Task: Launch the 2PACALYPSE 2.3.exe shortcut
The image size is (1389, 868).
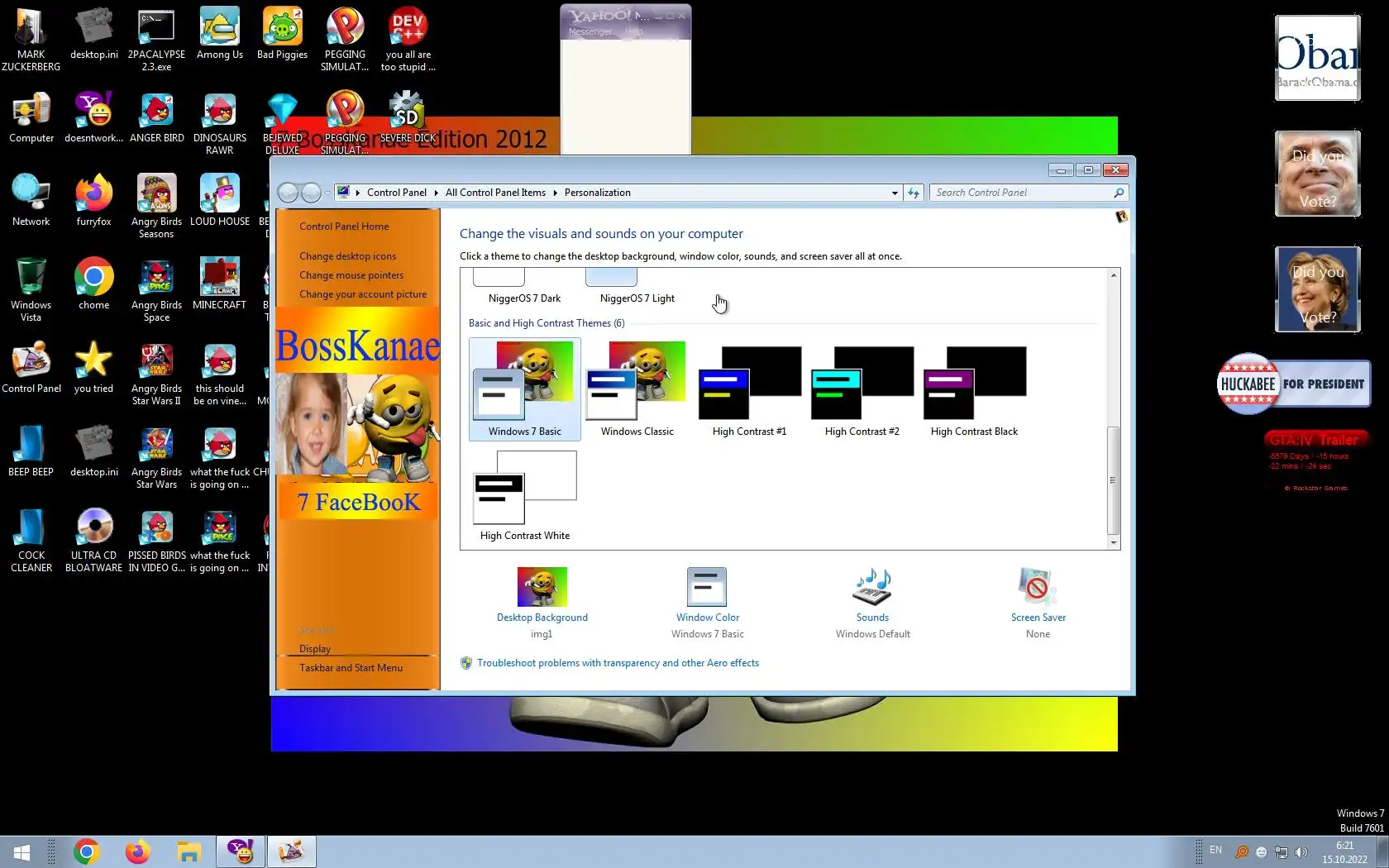Action: coord(156,39)
